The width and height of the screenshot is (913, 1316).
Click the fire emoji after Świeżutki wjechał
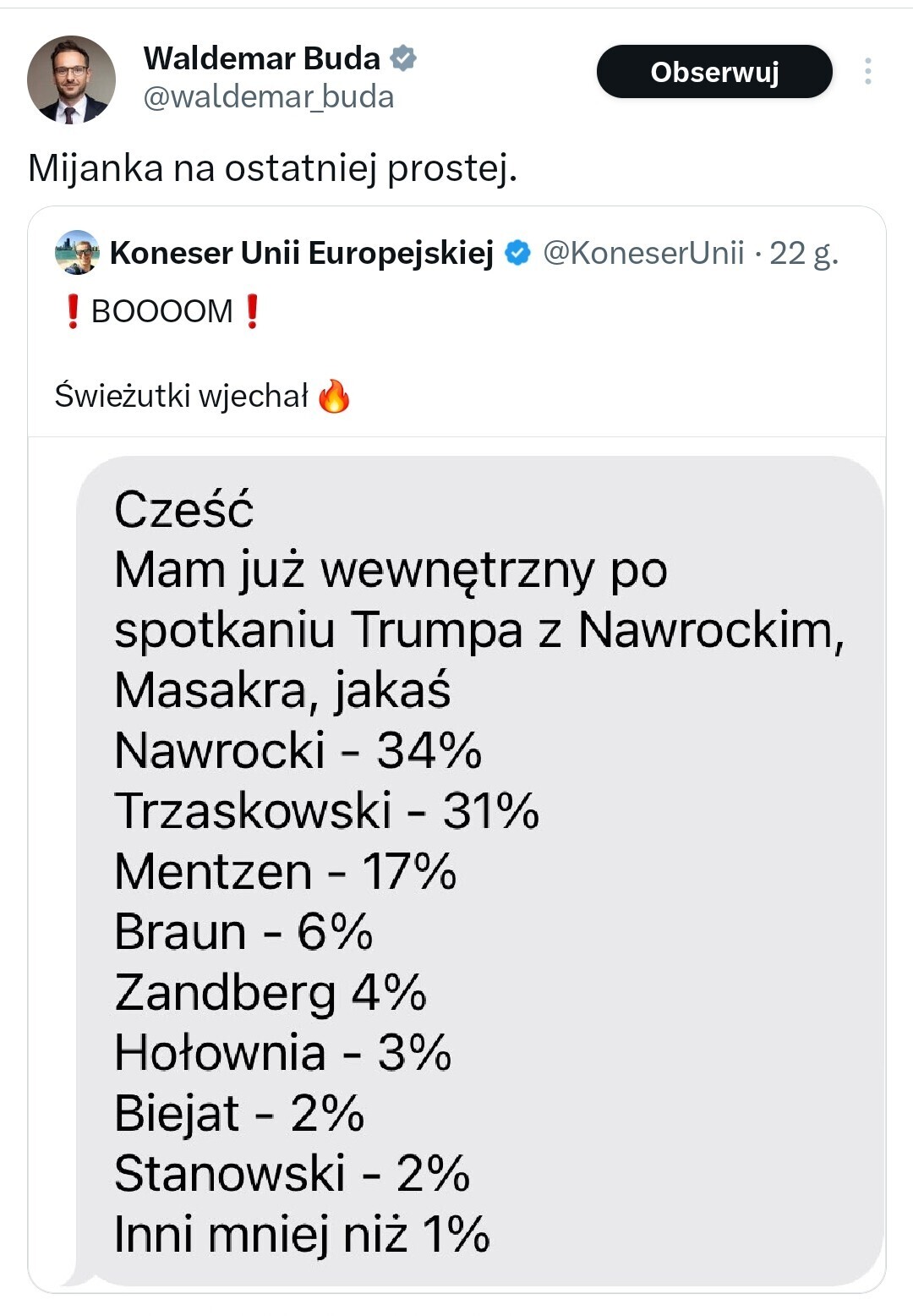click(x=334, y=396)
